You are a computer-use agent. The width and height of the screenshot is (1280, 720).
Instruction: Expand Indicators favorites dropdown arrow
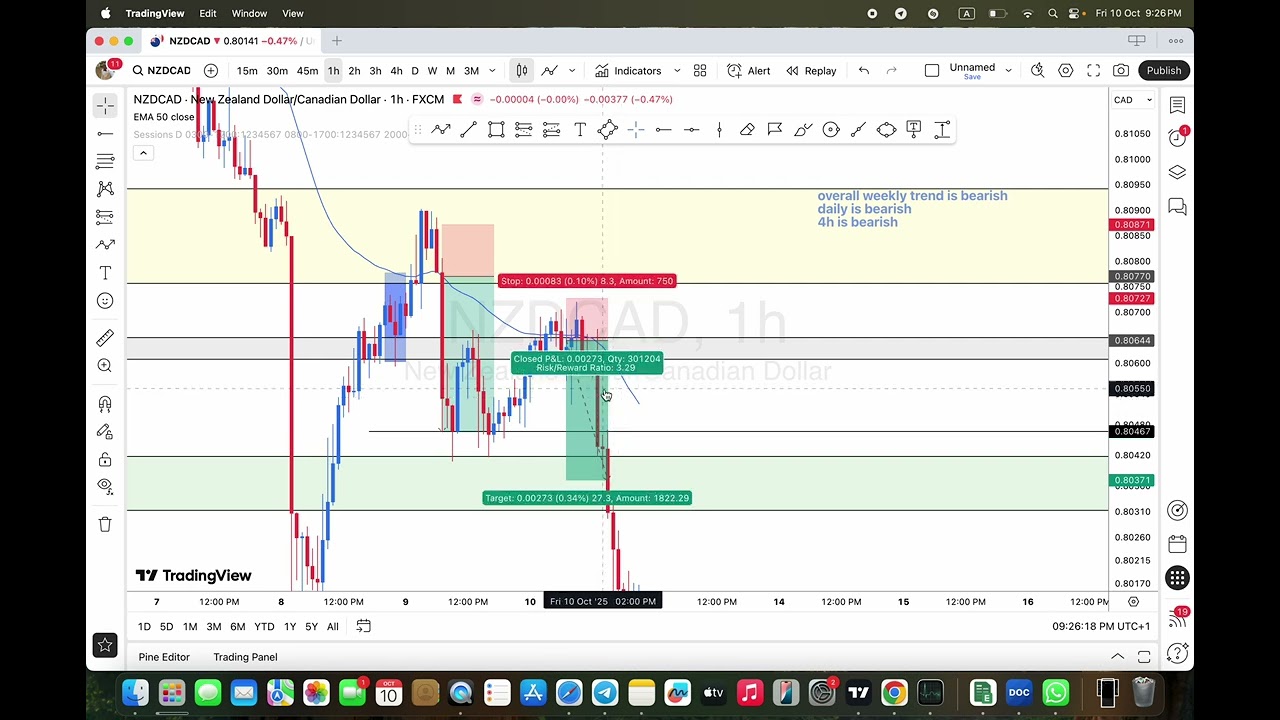click(x=677, y=70)
